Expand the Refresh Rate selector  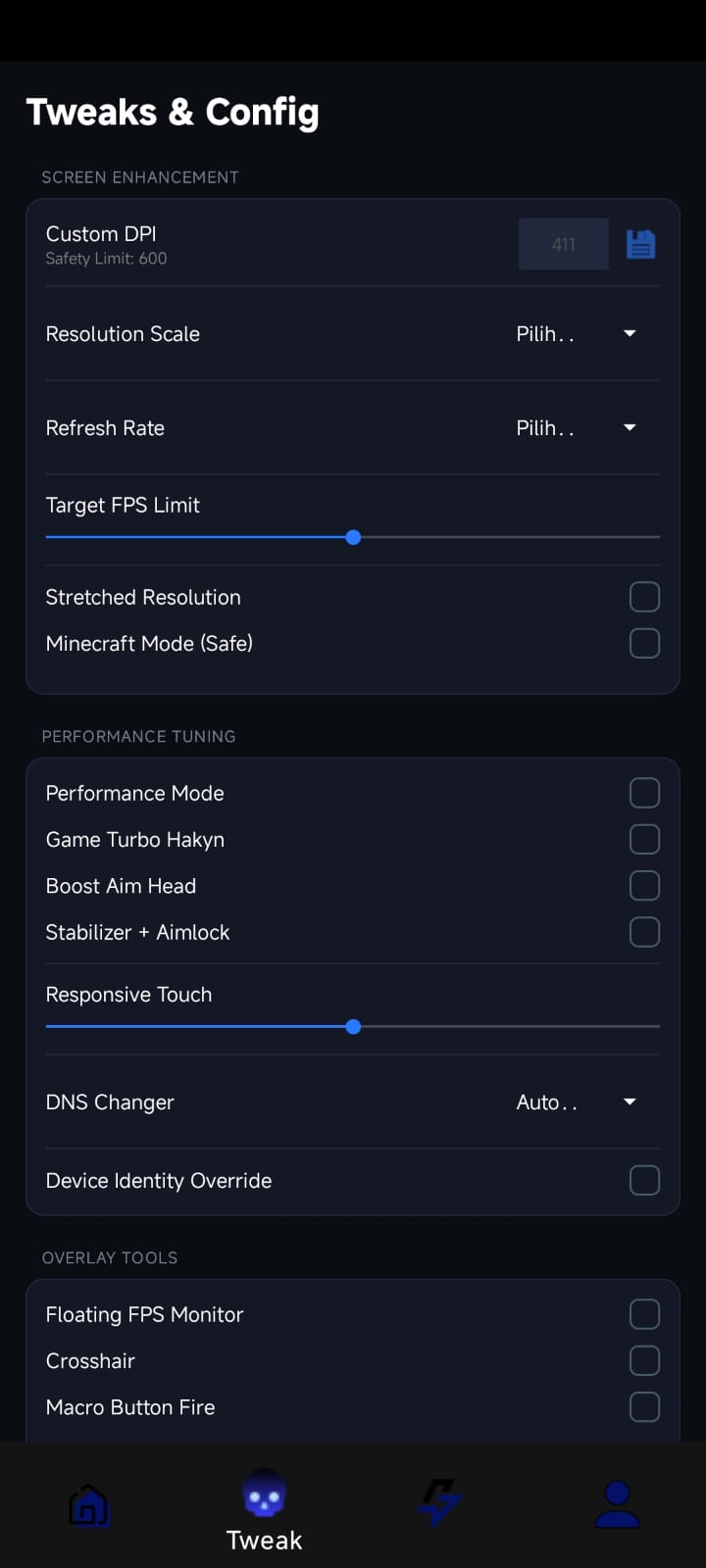pos(579,427)
